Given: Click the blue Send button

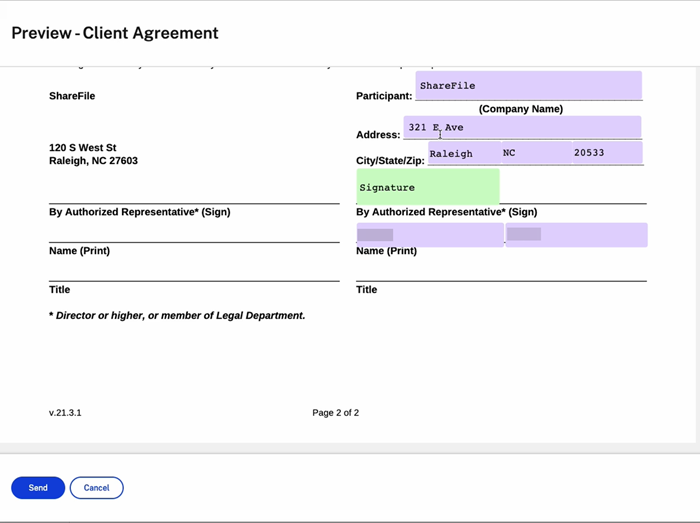Looking at the screenshot, I should coord(38,488).
